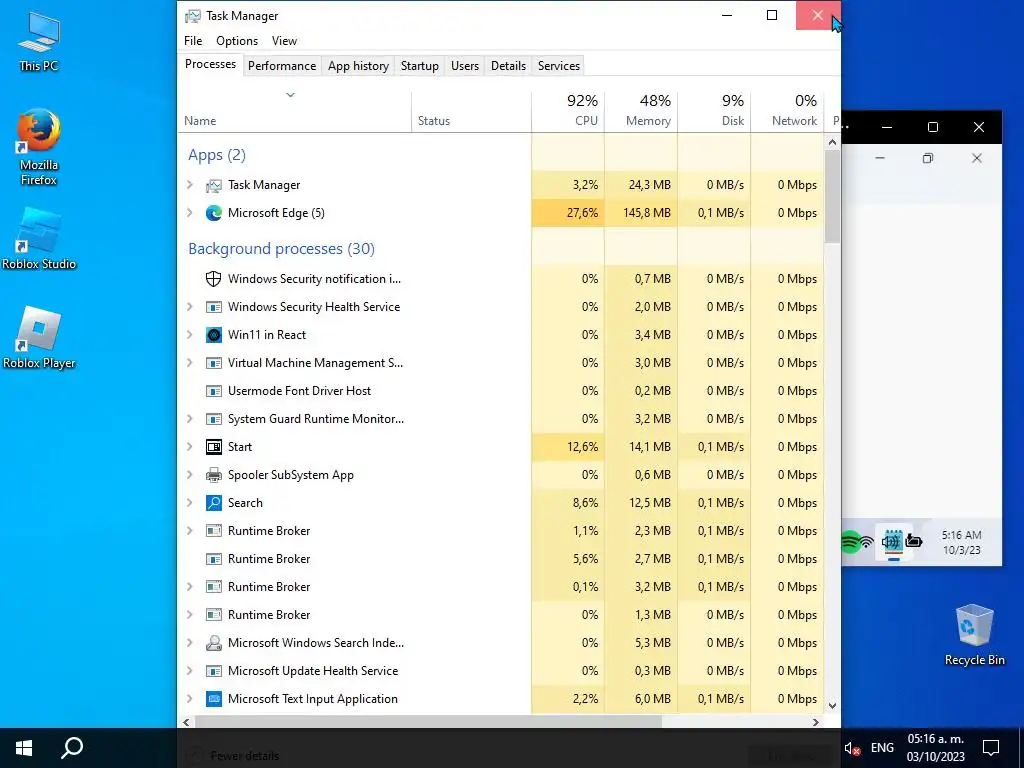The image size is (1024, 768).
Task: Click the Microsoft Update Health Service icon
Action: click(x=214, y=671)
